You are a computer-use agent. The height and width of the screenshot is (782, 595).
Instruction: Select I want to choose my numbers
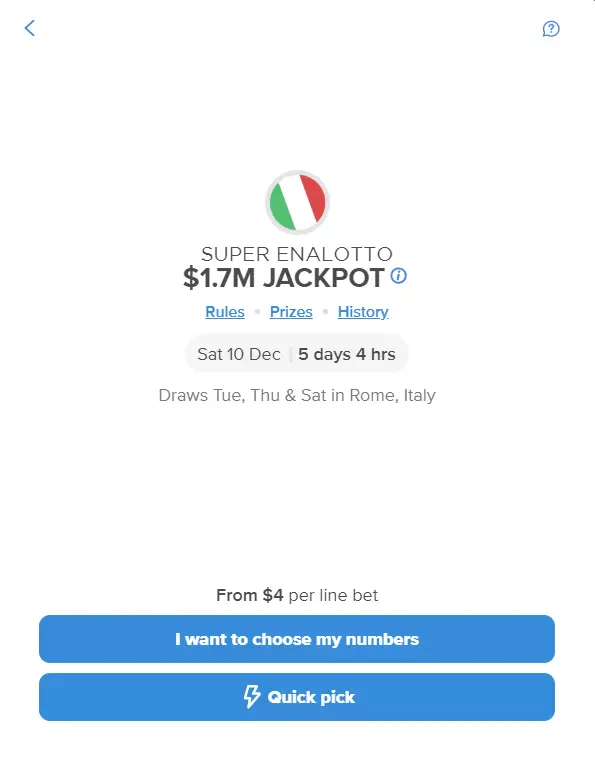coord(297,639)
